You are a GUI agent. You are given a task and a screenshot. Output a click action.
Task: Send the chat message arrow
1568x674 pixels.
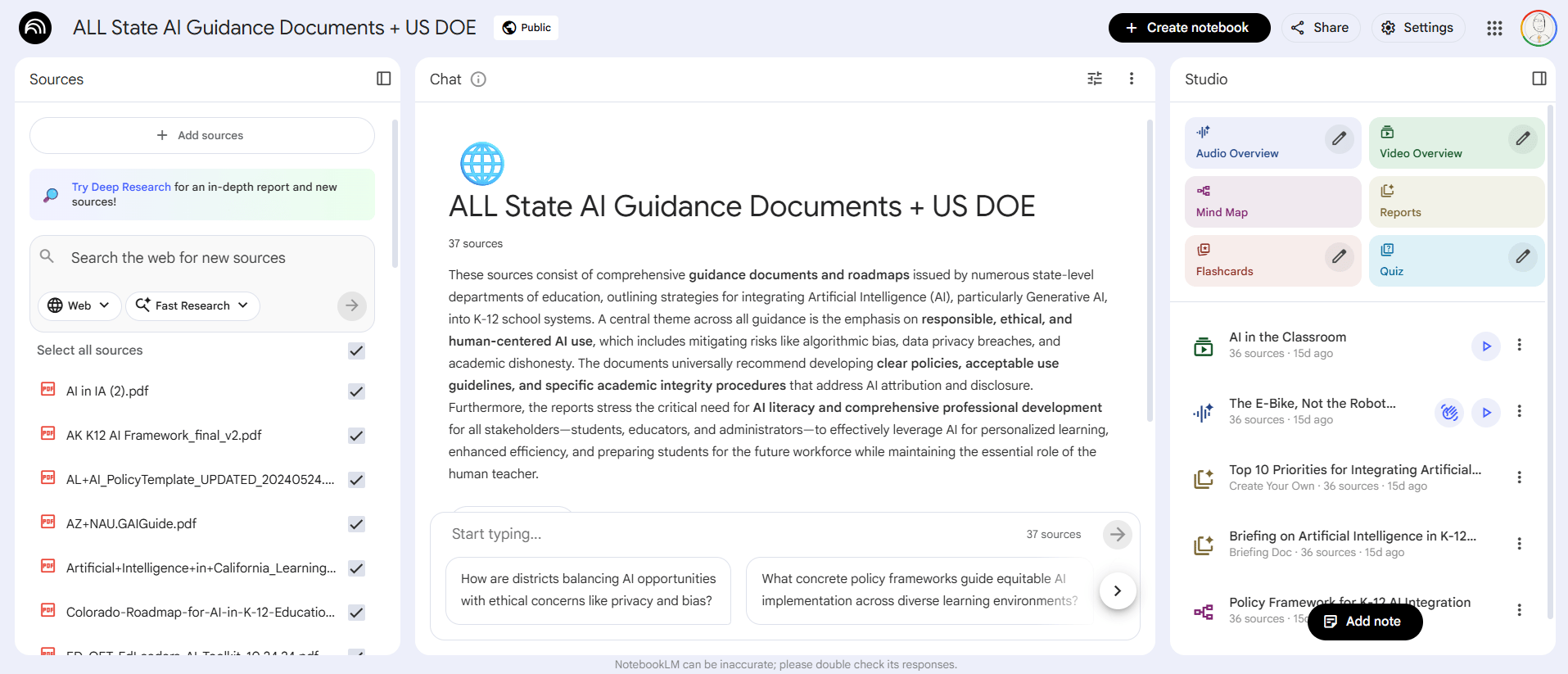(1117, 534)
